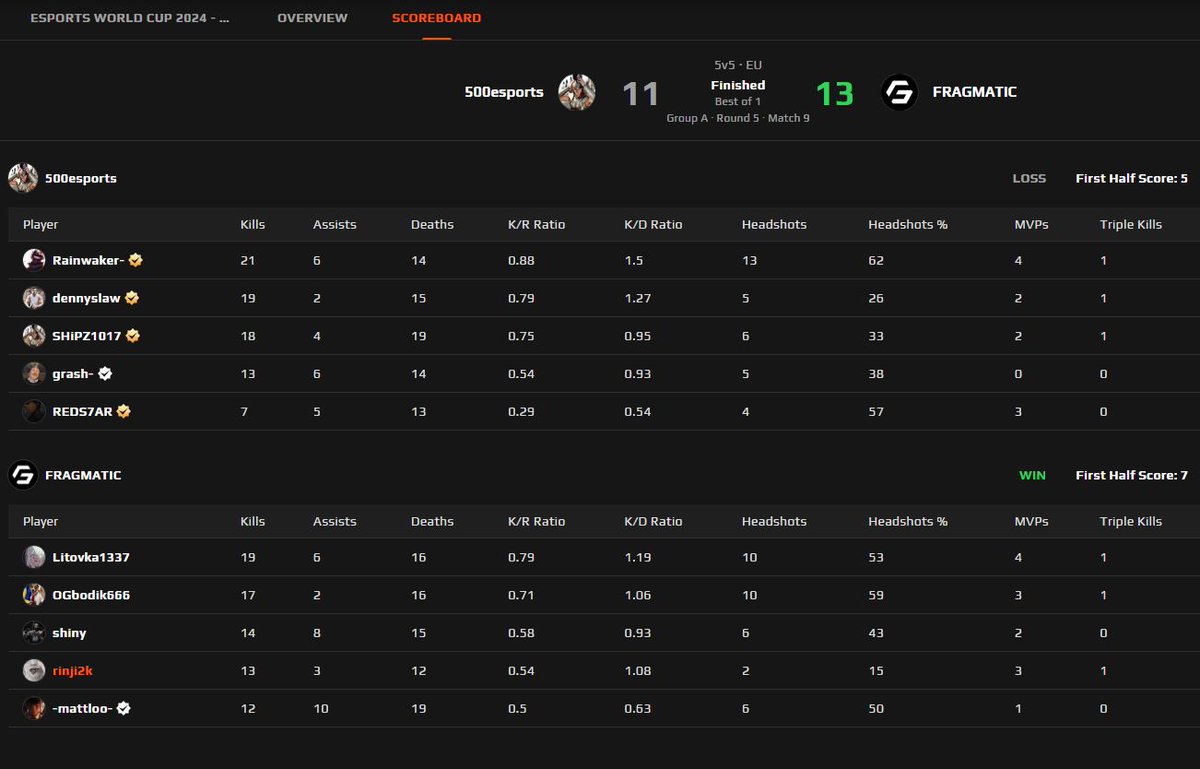Click the 500esports team logo in match header
The image size is (1200, 769).
(577, 92)
